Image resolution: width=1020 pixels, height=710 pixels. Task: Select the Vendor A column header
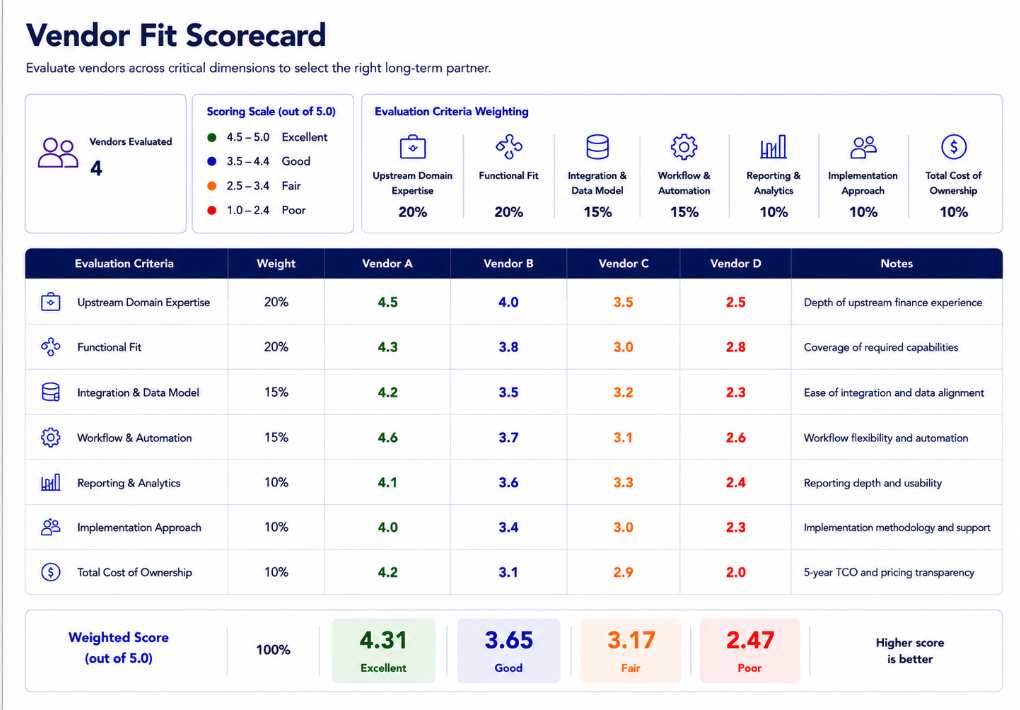387,264
